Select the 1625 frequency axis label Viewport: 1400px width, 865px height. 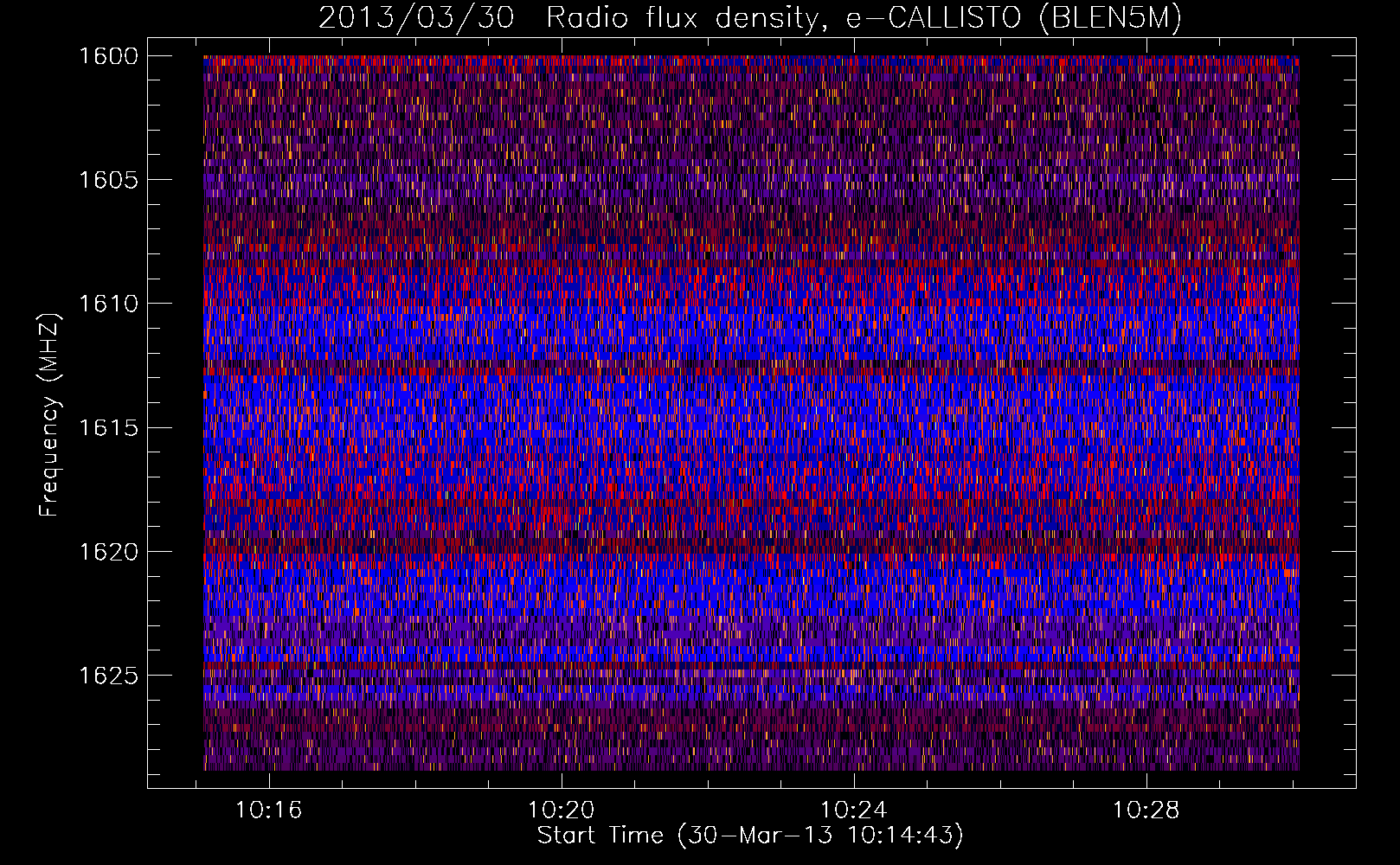coord(108,676)
